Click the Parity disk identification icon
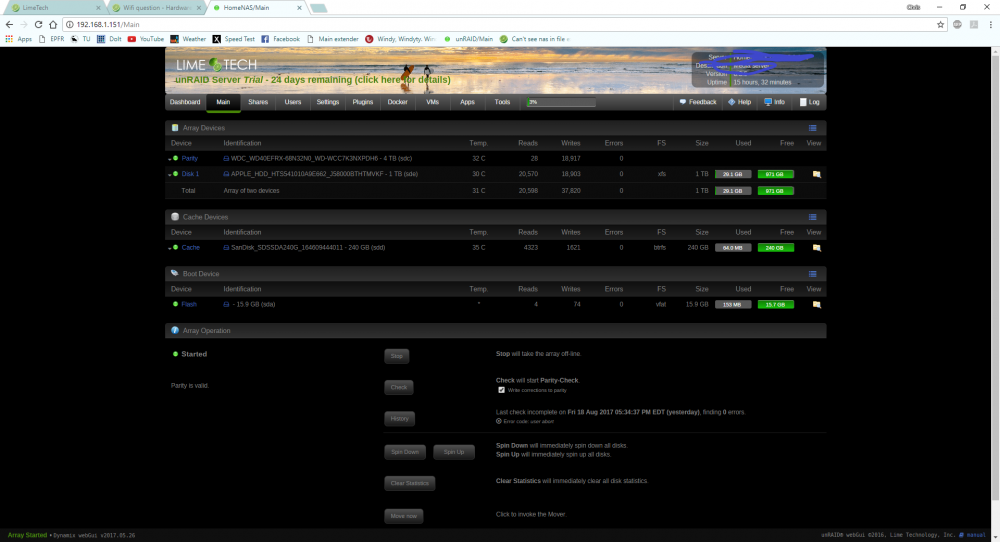The width and height of the screenshot is (1000, 542). coord(226,159)
